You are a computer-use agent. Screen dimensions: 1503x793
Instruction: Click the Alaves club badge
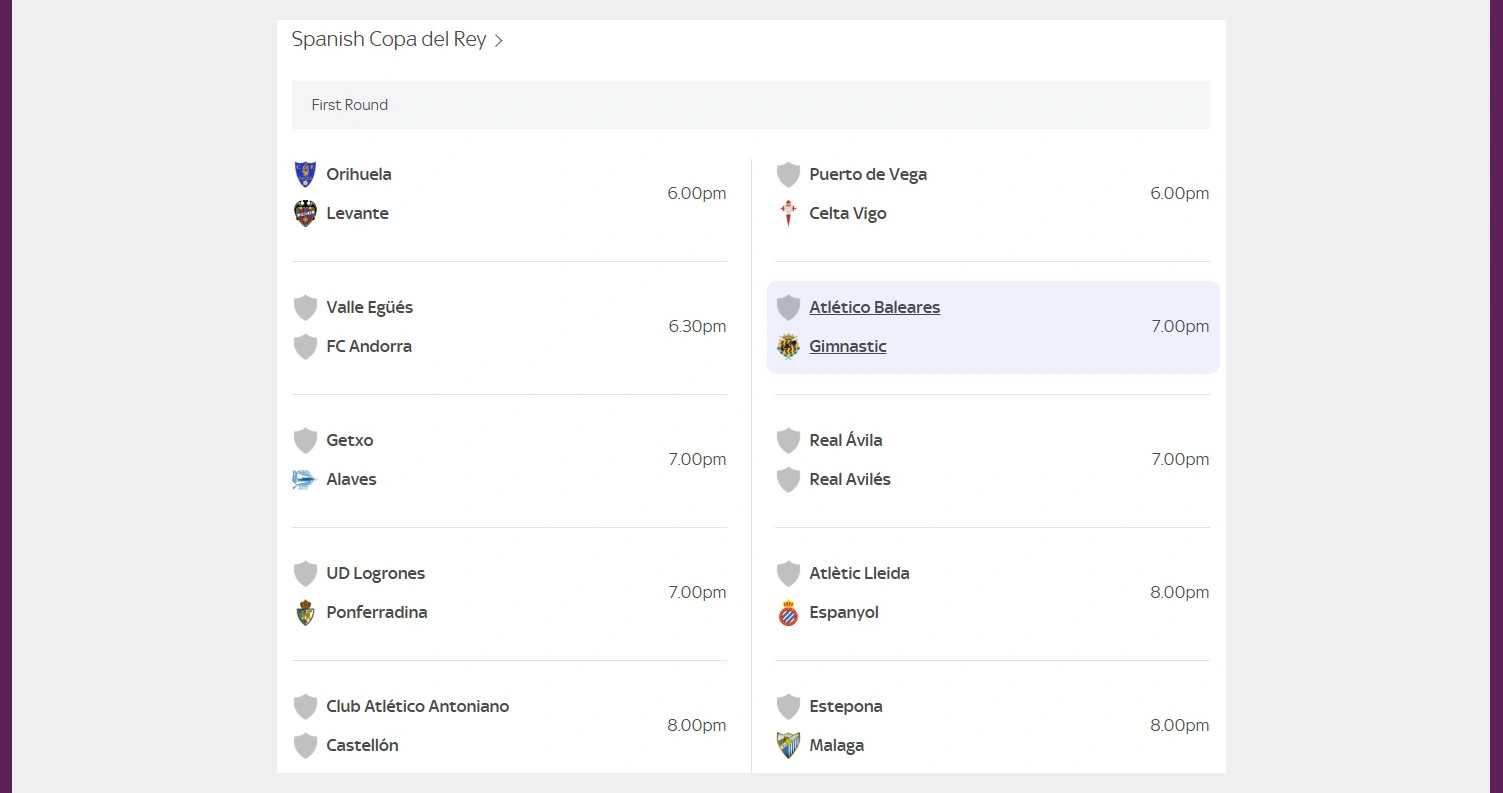click(x=305, y=479)
